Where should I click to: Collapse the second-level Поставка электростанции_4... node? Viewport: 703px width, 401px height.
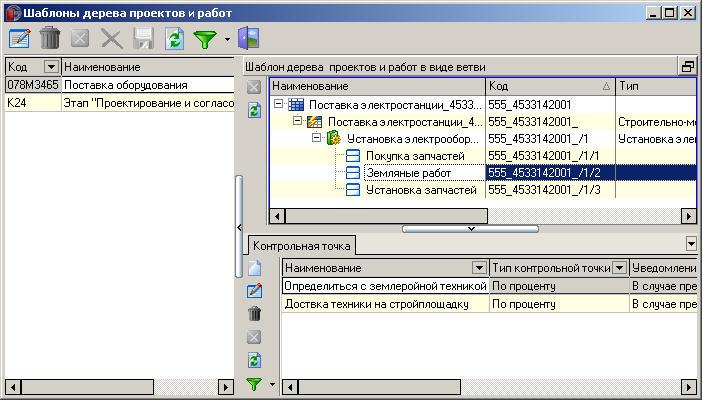[x=297, y=121]
